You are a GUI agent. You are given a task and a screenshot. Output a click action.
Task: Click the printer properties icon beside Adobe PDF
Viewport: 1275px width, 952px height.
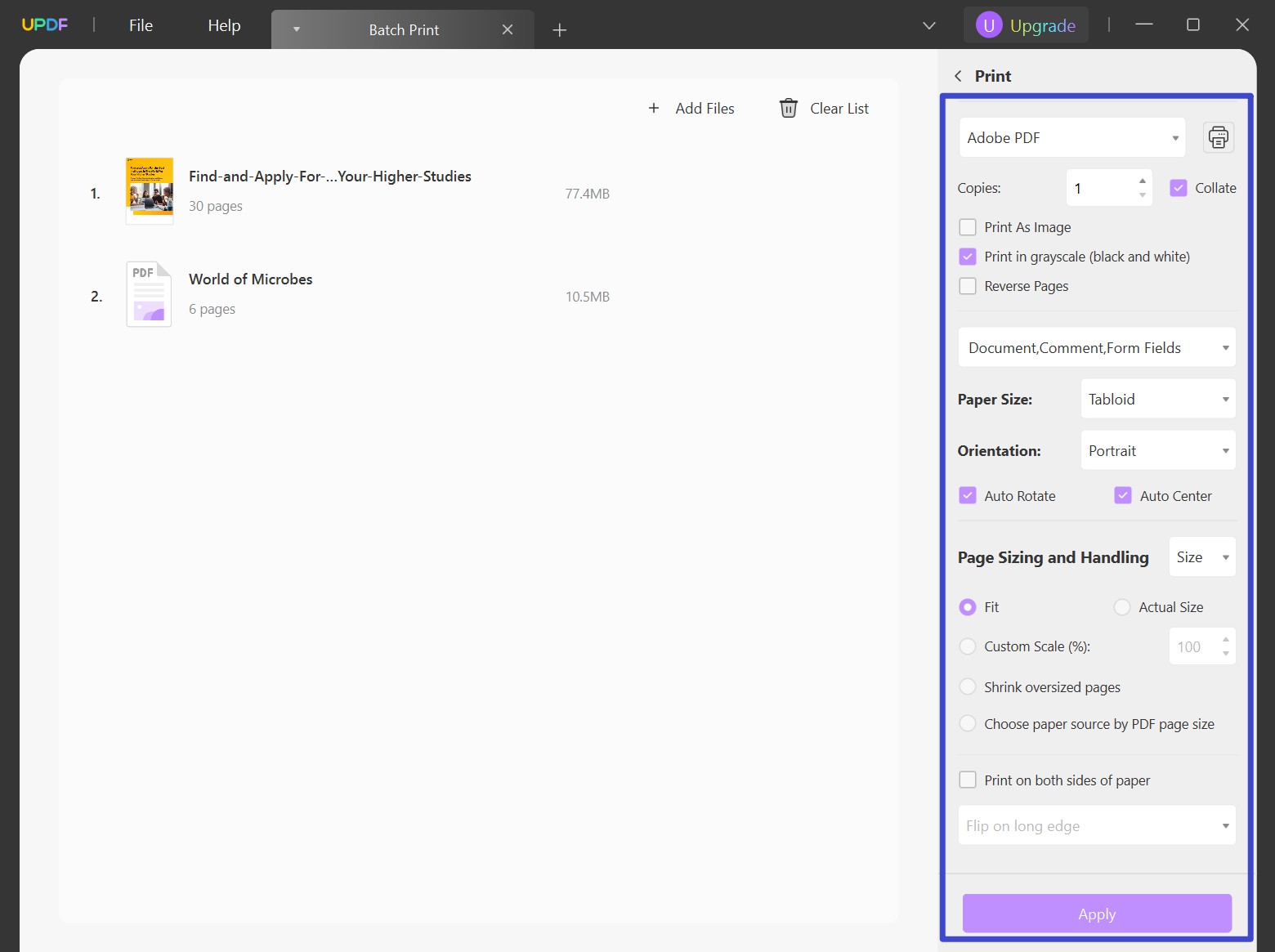click(1218, 137)
